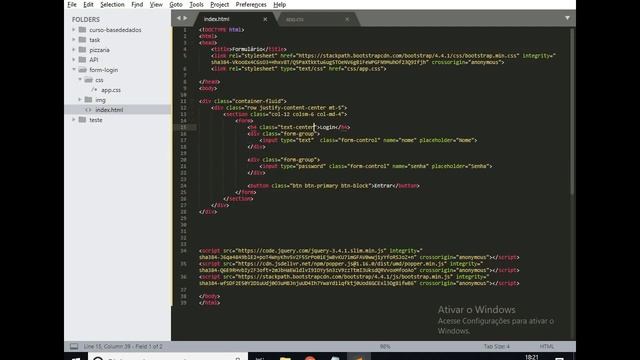Expand the curso-basededados folder arrow
The image size is (640, 360).
74,30
